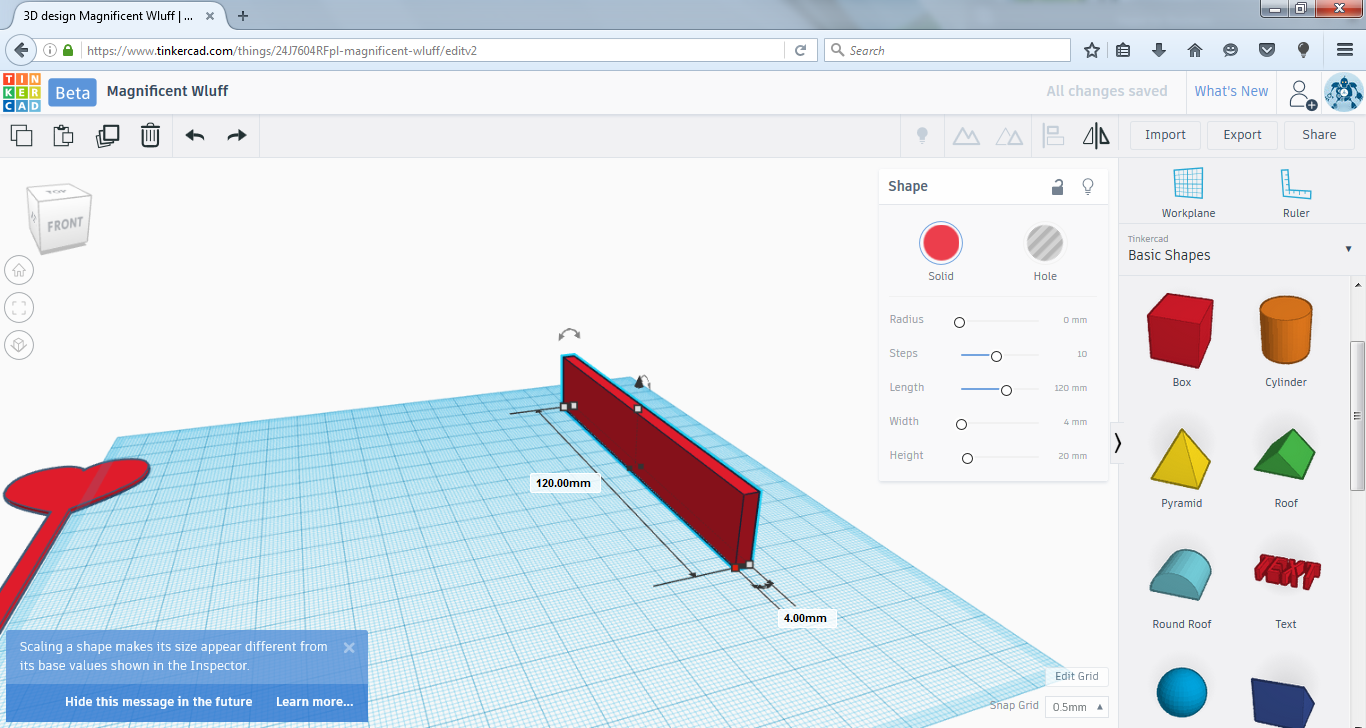Click Home view icon
This screenshot has height=728, width=1366.
pyautogui.click(x=19, y=270)
